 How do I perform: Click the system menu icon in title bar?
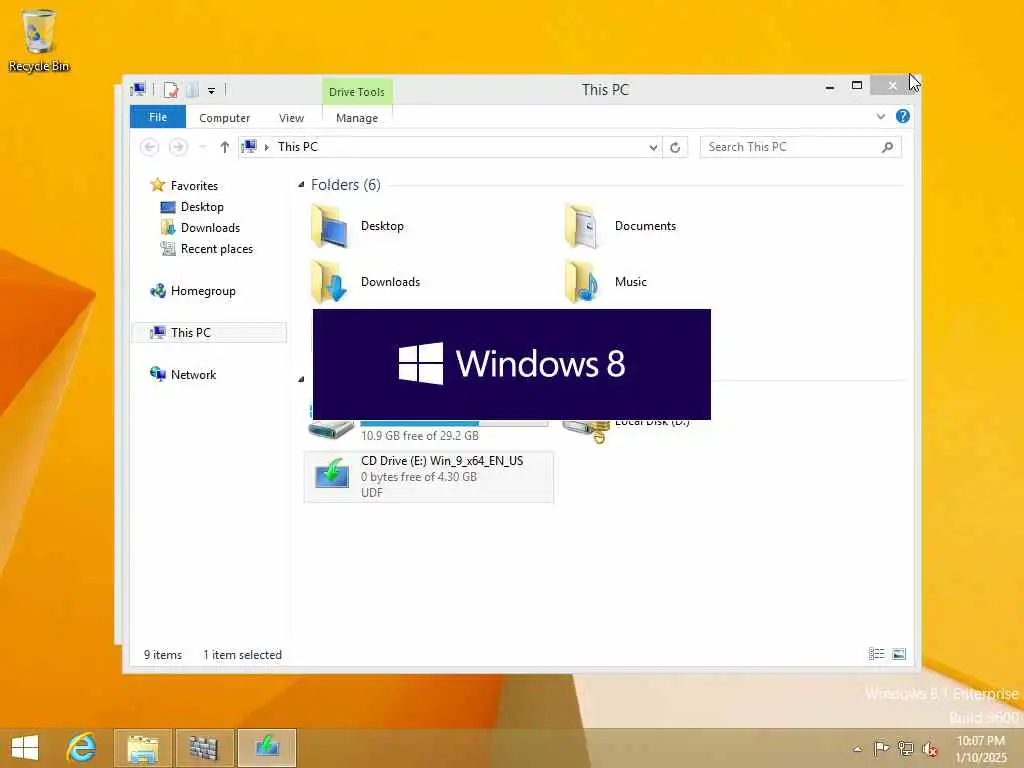138,89
